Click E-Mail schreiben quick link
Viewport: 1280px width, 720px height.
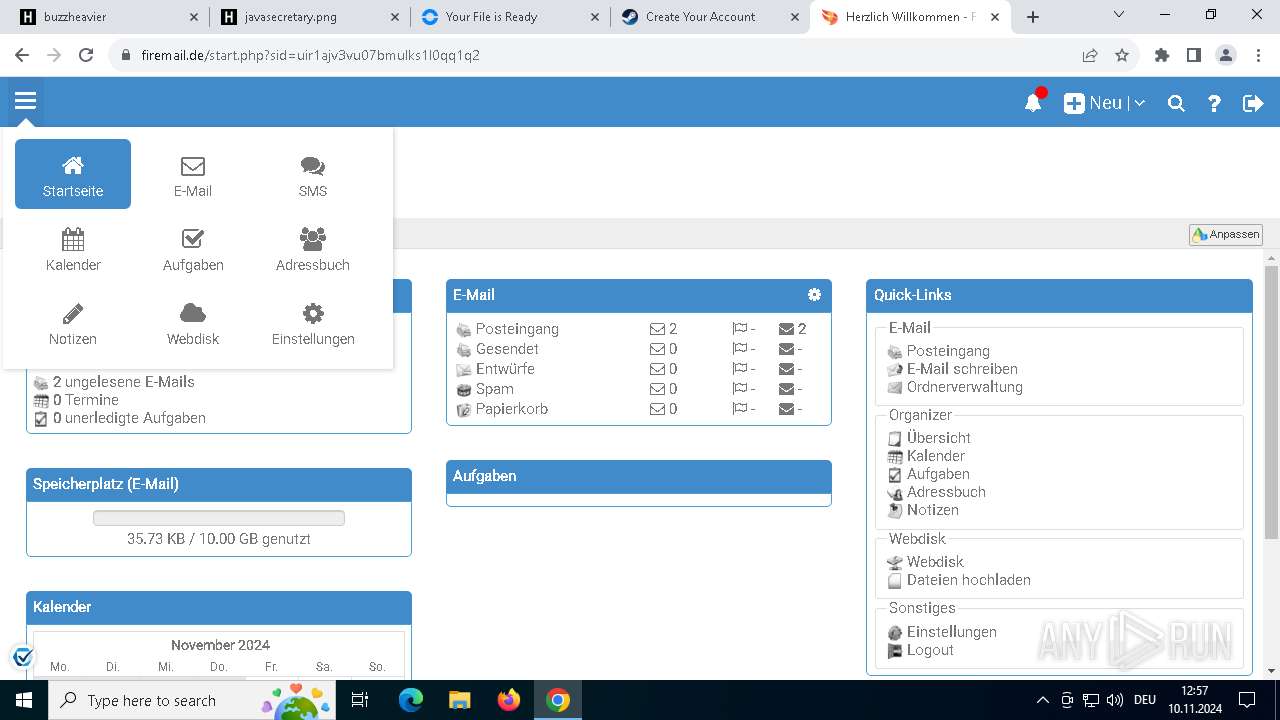pos(962,369)
